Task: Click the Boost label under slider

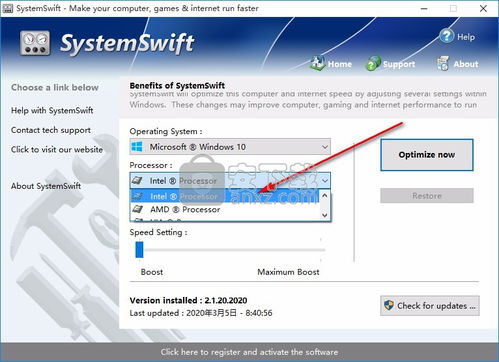Action: coord(152,272)
